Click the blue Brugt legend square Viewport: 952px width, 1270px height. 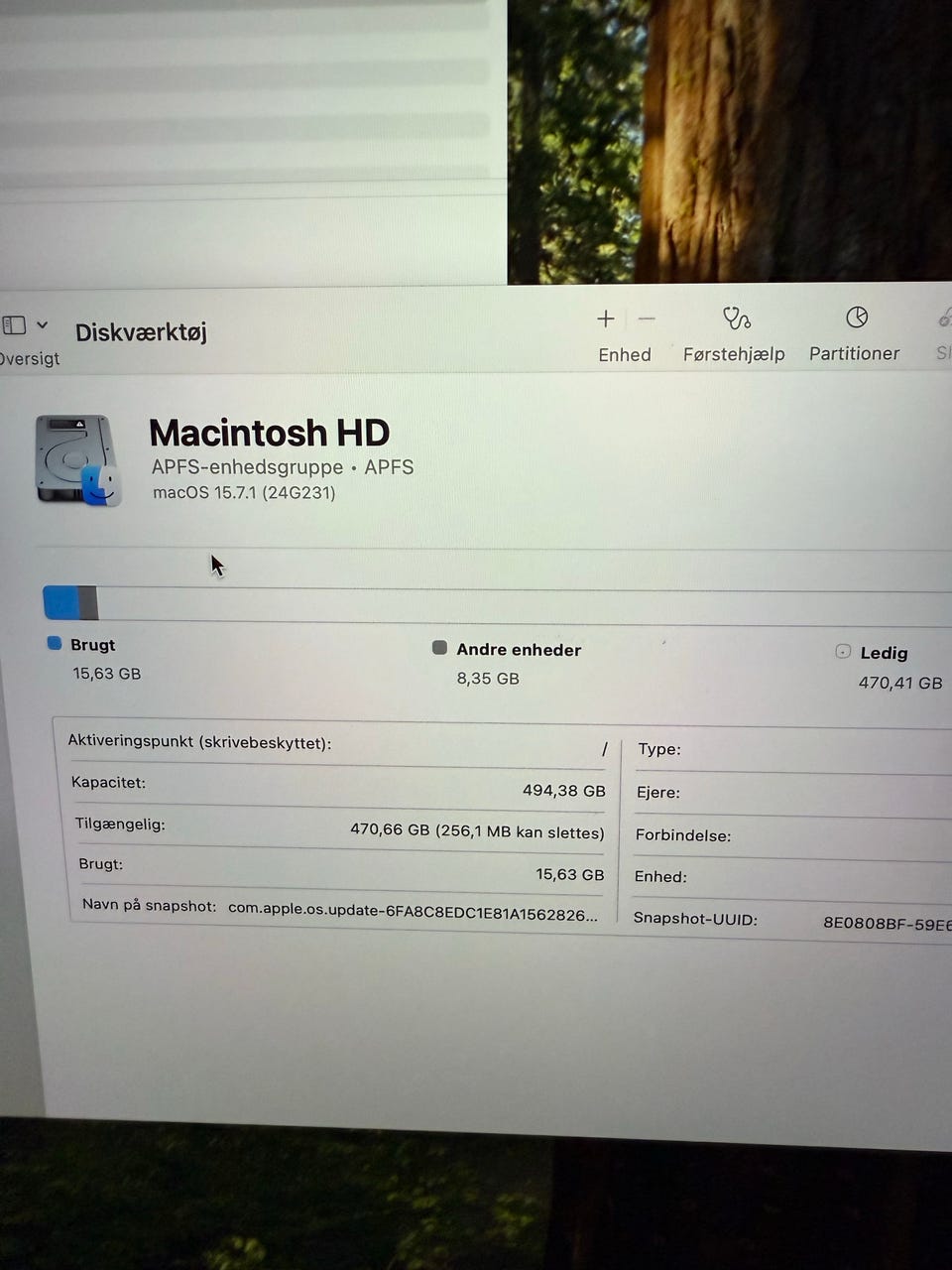[x=55, y=643]
